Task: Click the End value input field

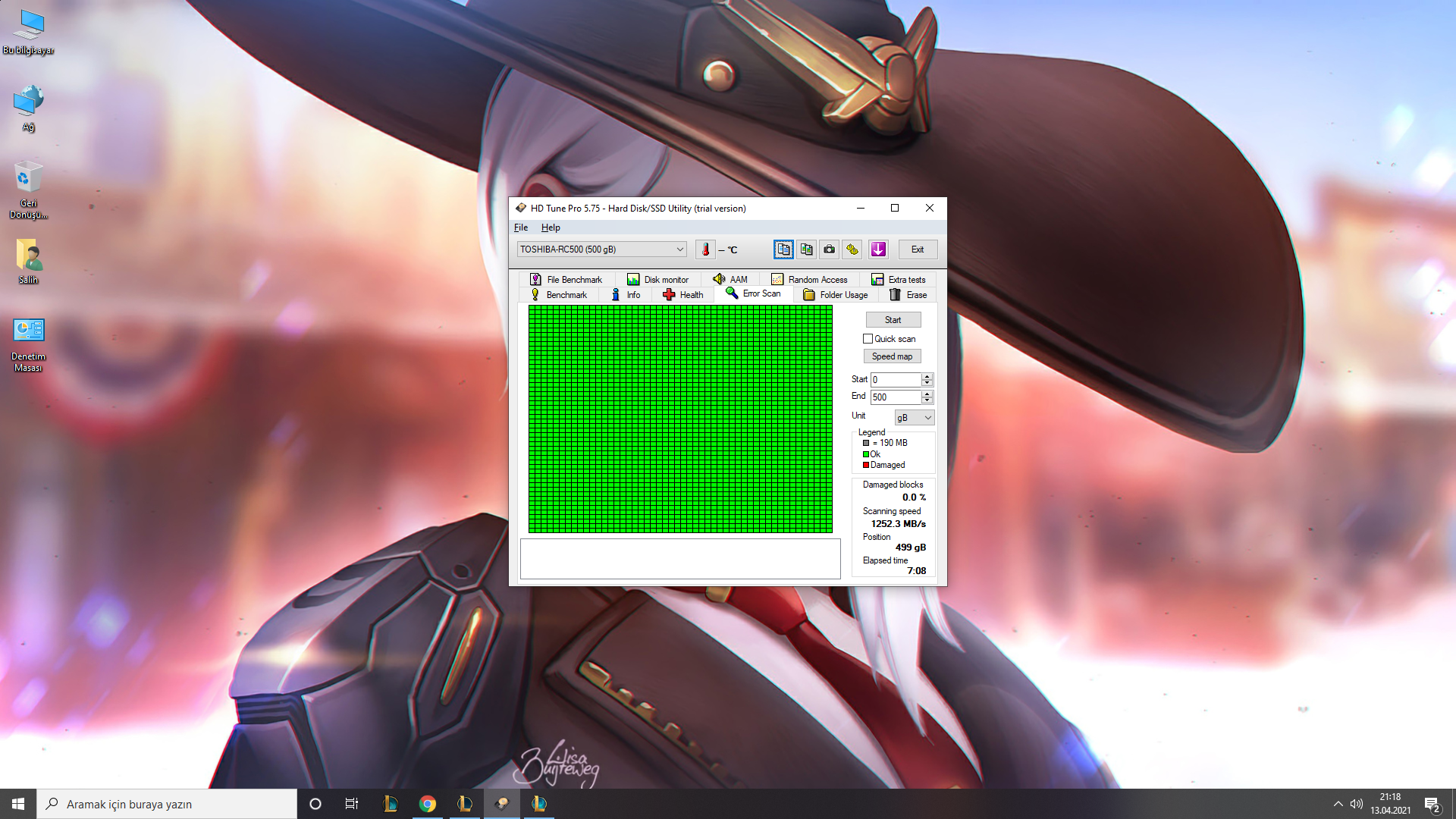Action: click(x=895, y=397)
